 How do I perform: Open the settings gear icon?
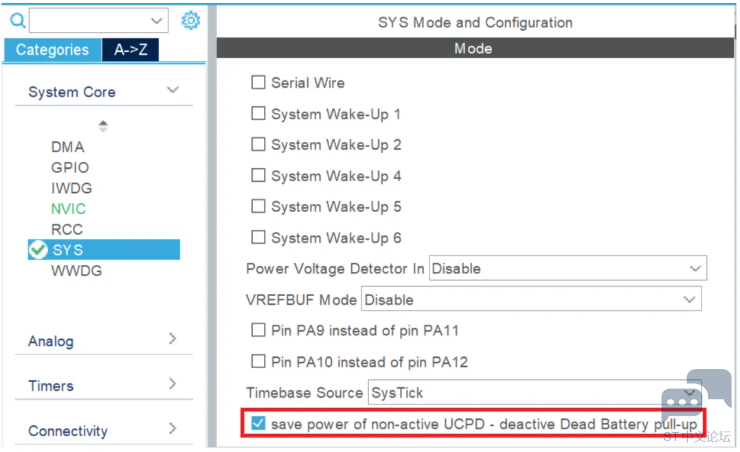(191, 20)
